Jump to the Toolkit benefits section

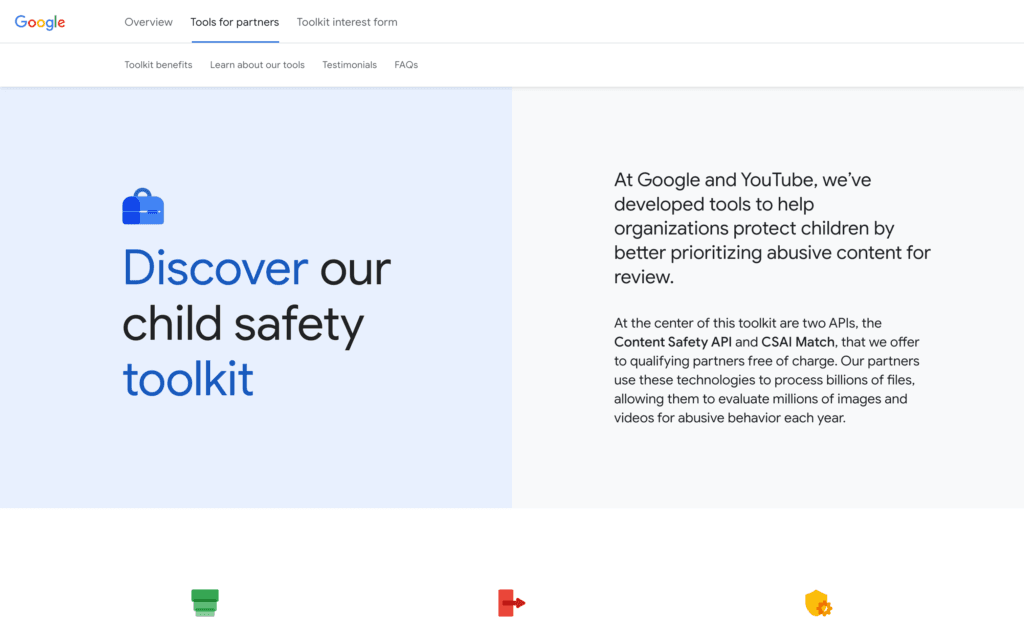pos(158,65)
